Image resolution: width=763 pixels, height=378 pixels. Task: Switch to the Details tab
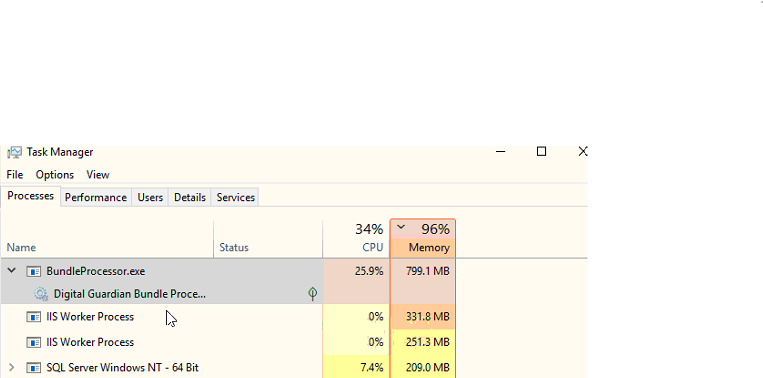190,198
